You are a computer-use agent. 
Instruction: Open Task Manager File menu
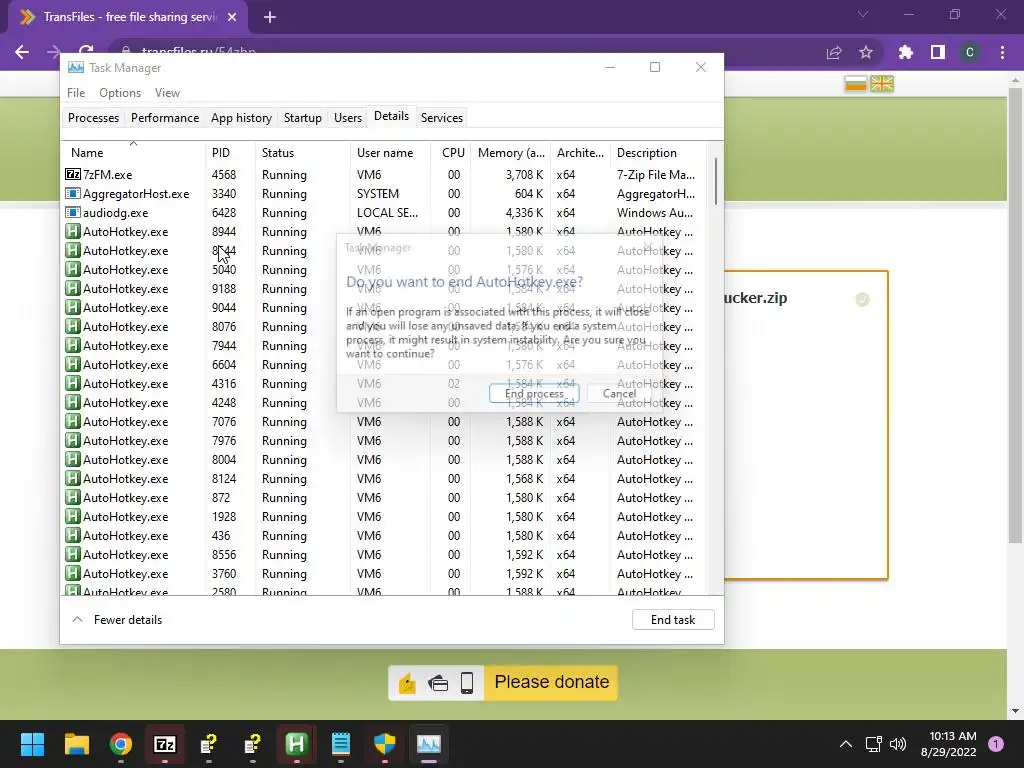coord(76,93)
